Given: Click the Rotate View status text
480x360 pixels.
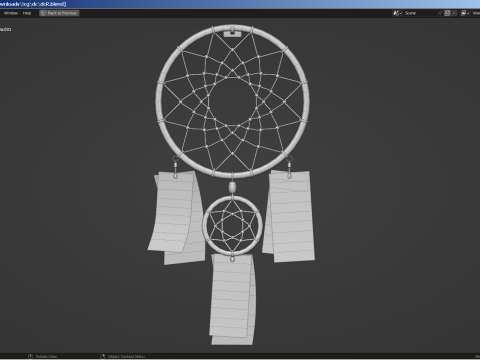Looking at the screenshot, I should point(46,356).
